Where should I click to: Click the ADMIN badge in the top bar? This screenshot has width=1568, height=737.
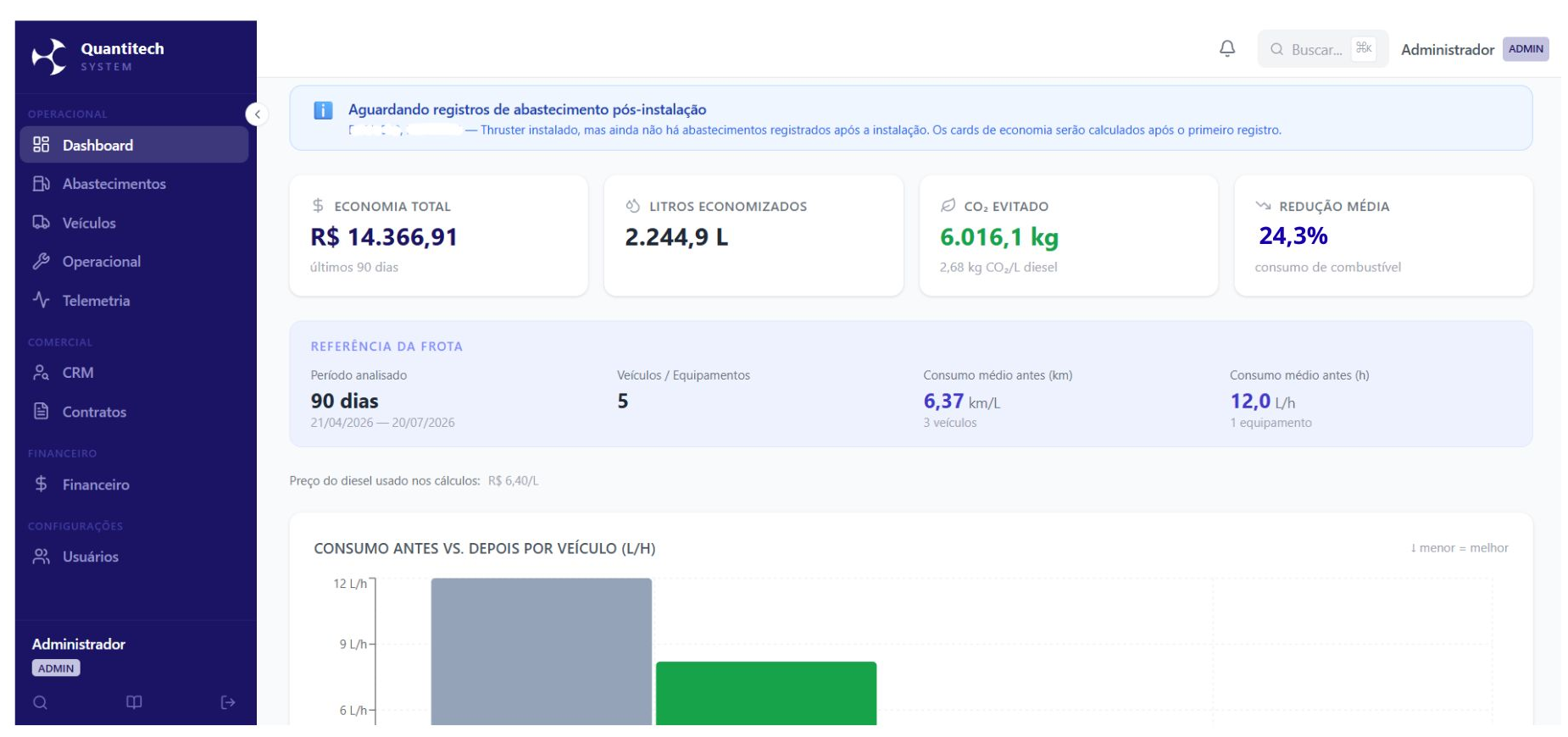1526,49
